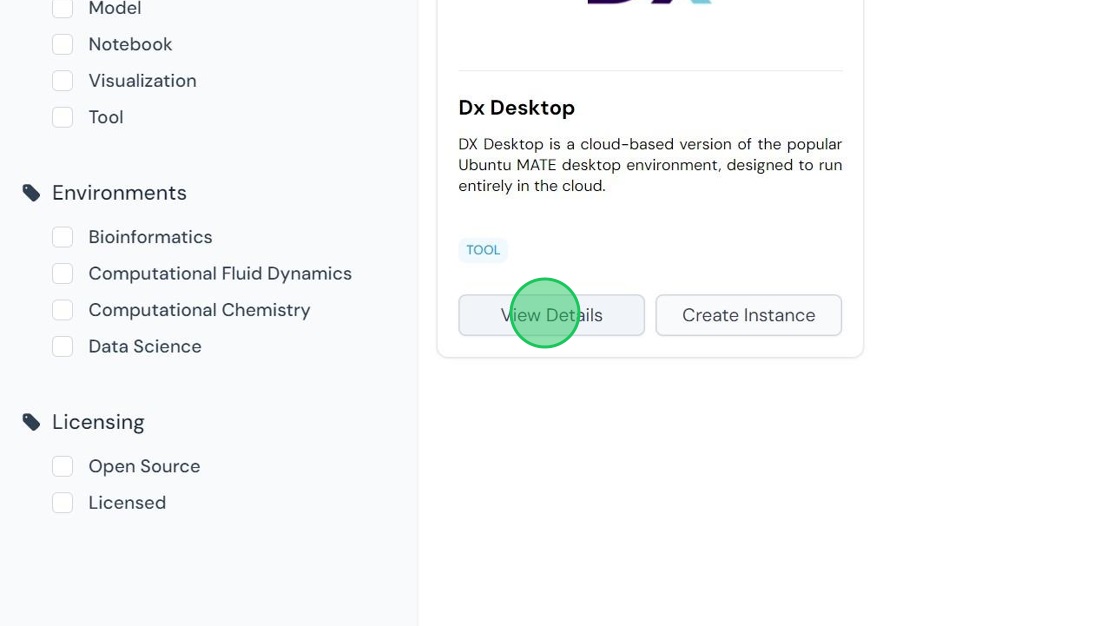
Task: Click the Environments section heading
Action: click(x=119, y=193)
